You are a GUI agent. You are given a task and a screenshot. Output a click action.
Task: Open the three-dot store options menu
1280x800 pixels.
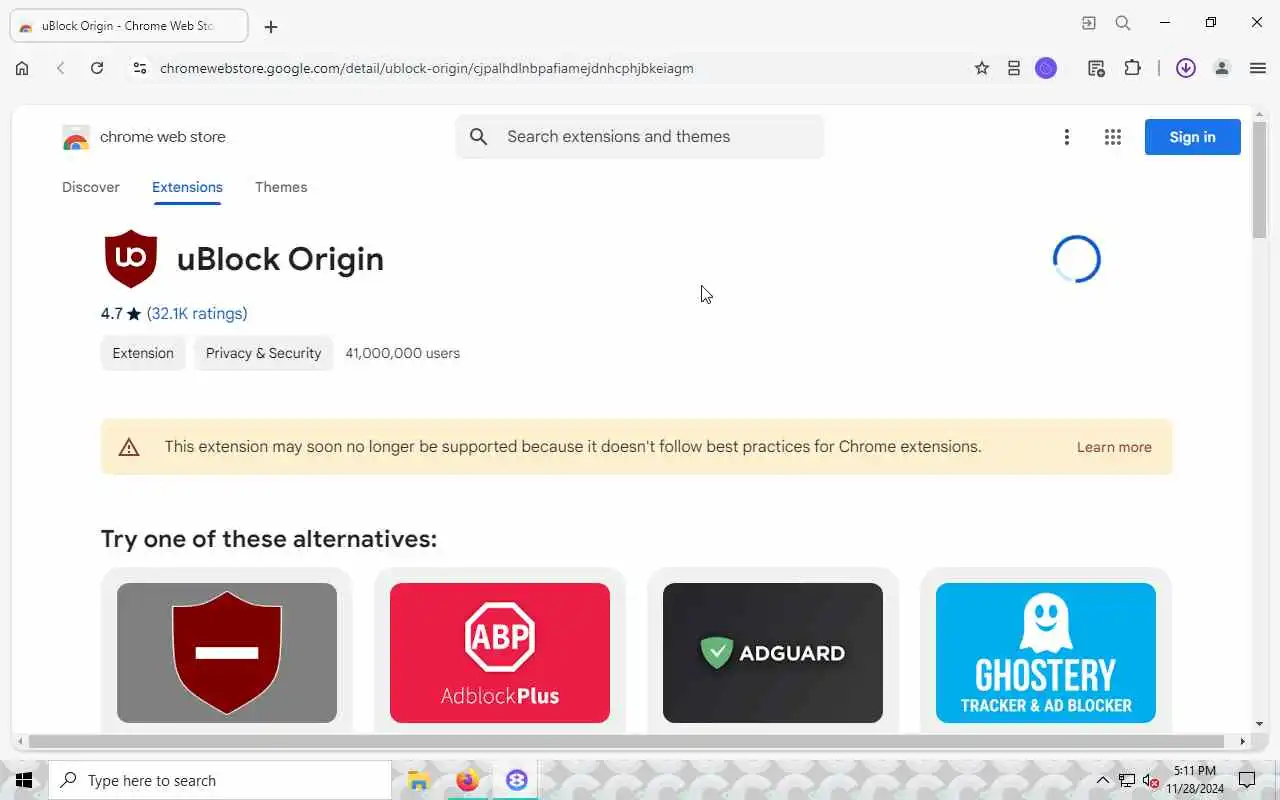[x=1067, y=137]
